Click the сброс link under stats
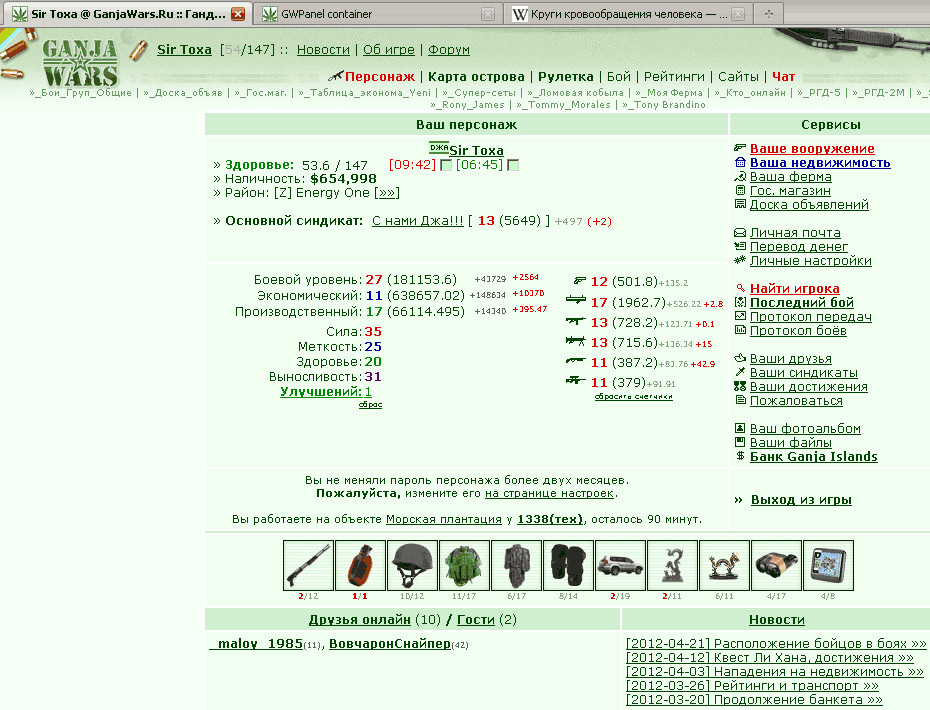The image size is (930, 710). (370, 405)
